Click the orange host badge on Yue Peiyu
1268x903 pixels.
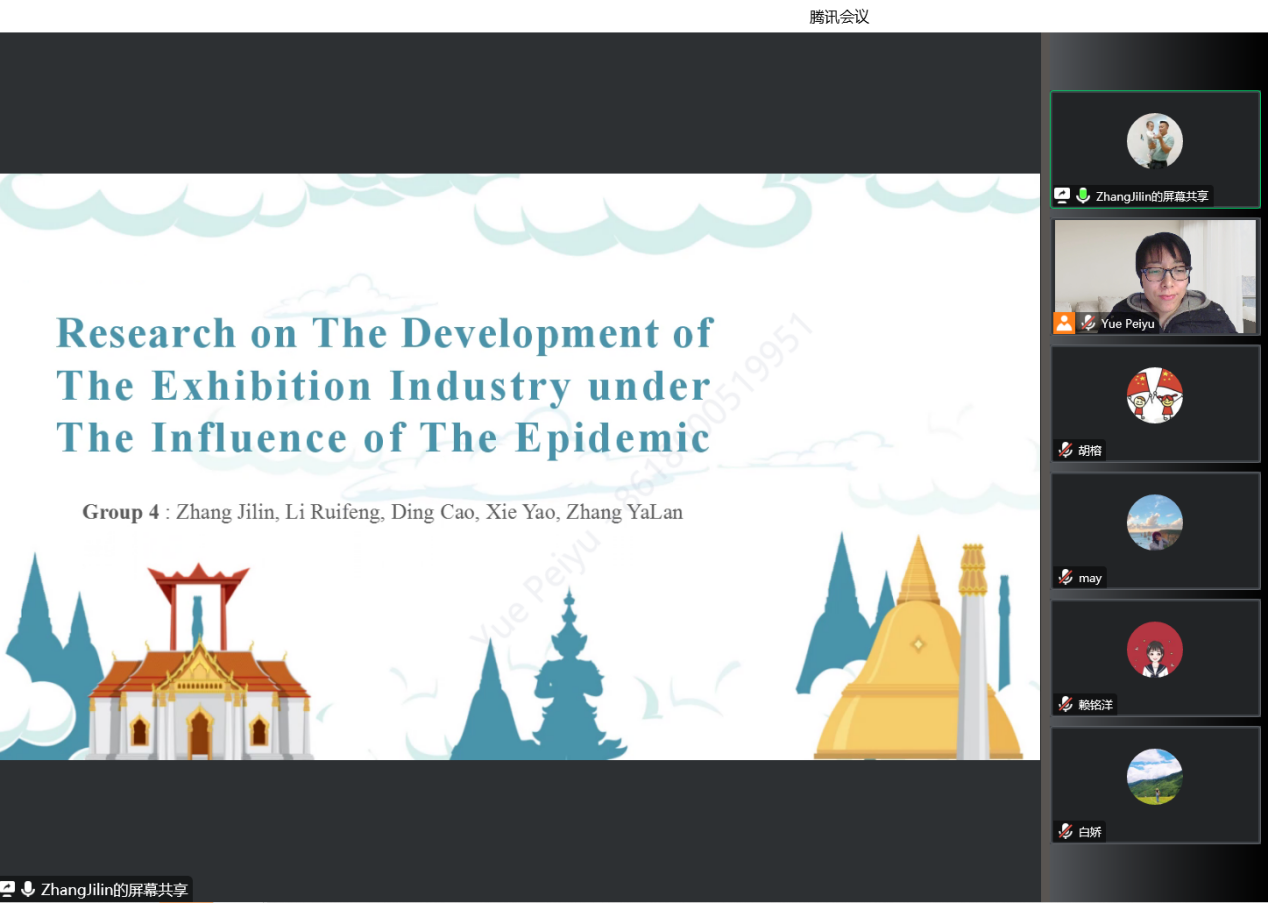[1064, 323]
